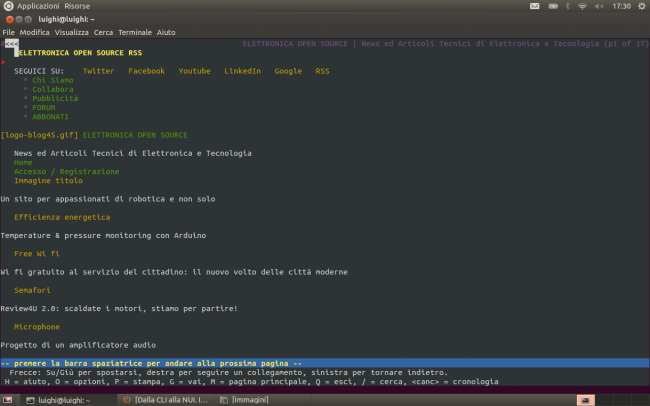Screen dimensions: 650x406
Task: Open the Free Wi fi link
Action: 37,253
